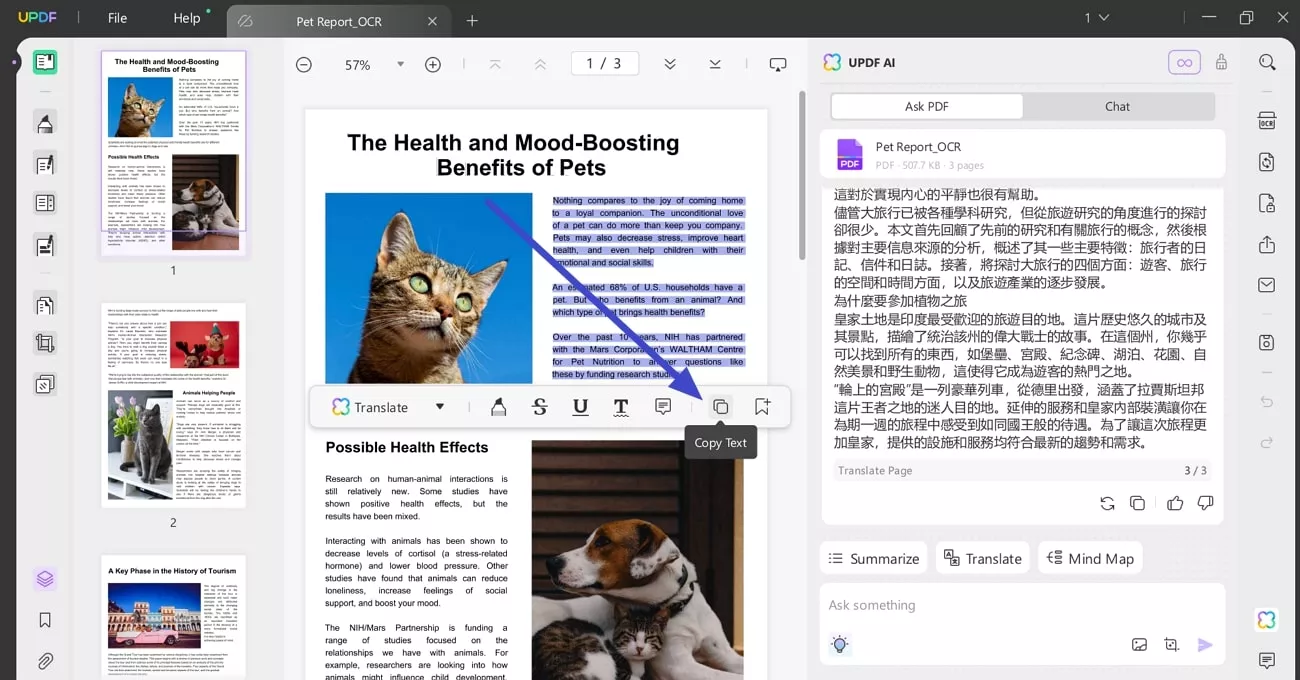Apply strikethrough to selected text
The image size is (1300, 680).
pyautogui.click(x=539, y=407)
